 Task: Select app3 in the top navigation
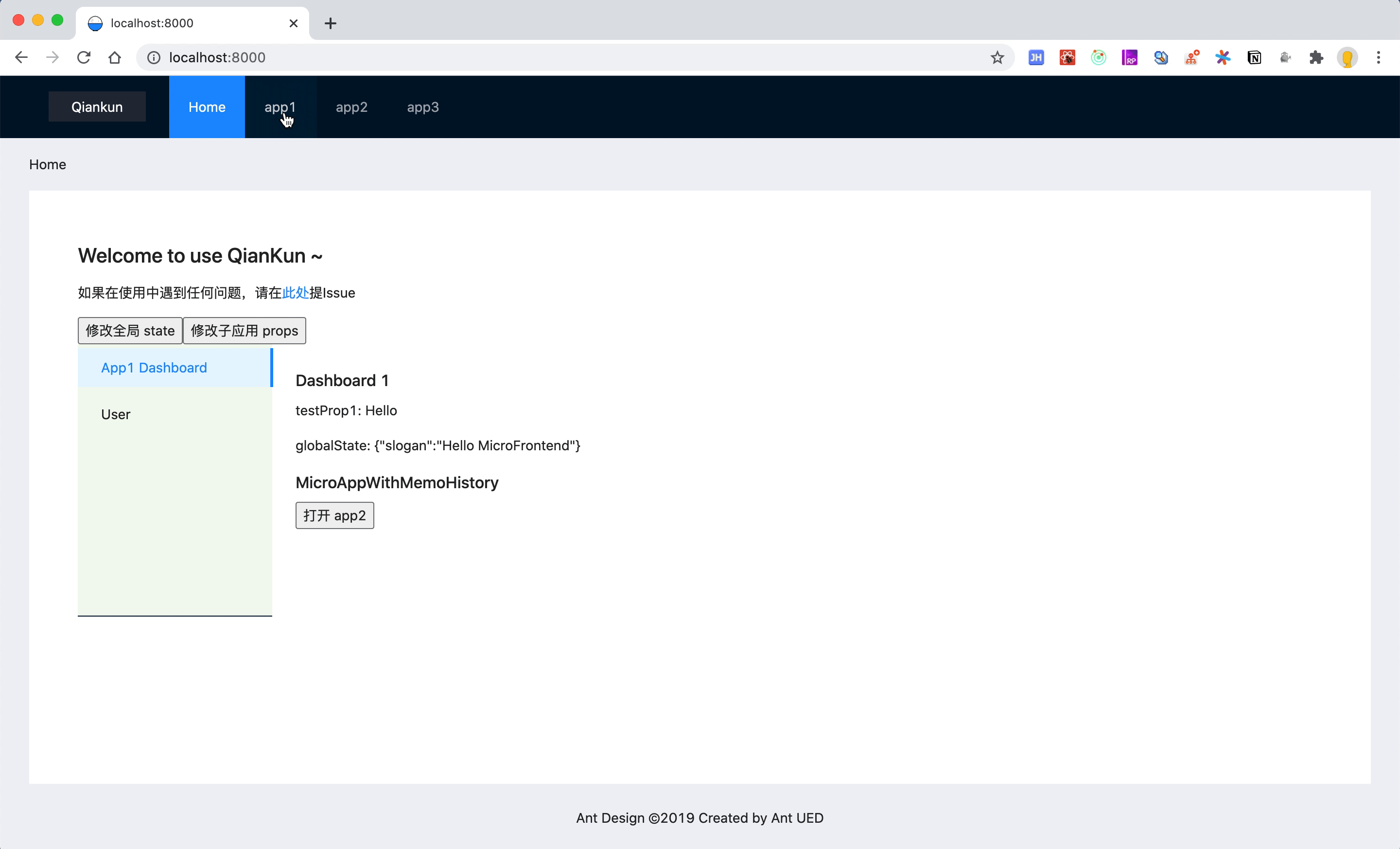[422, 107]
